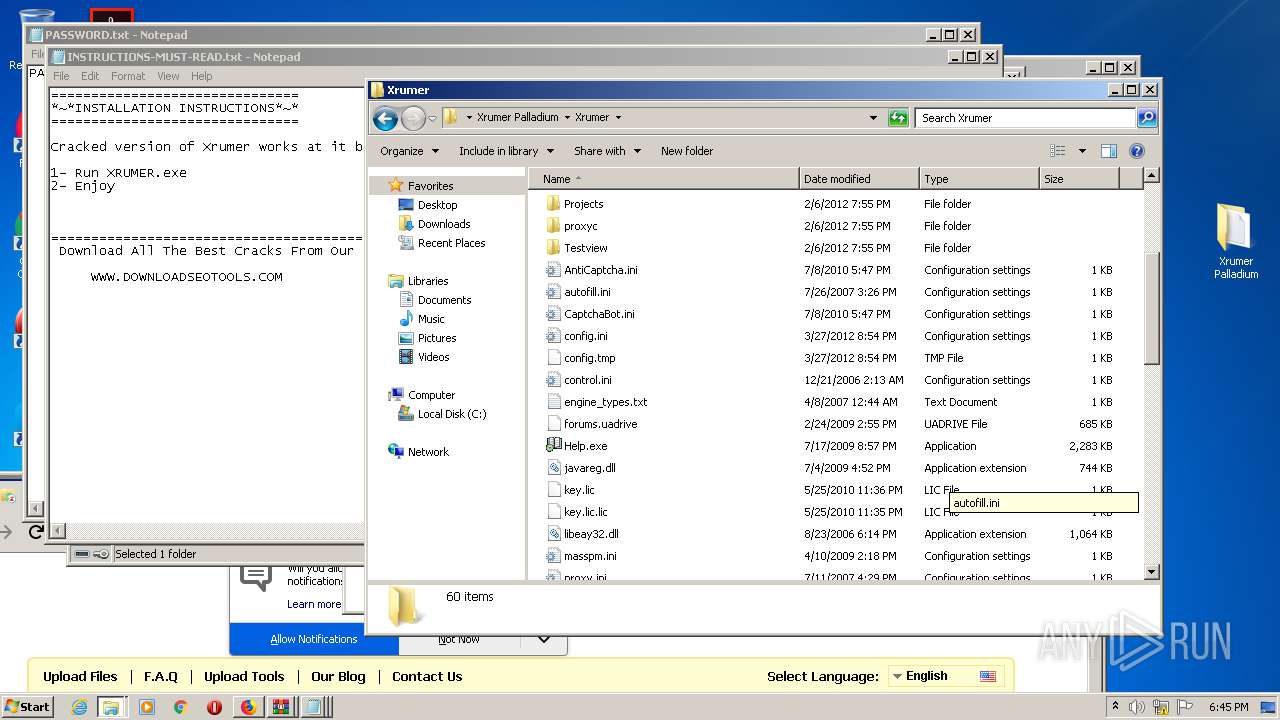Click Allow Notifications button
The image size is (1280, 720).
click(314, 639)
